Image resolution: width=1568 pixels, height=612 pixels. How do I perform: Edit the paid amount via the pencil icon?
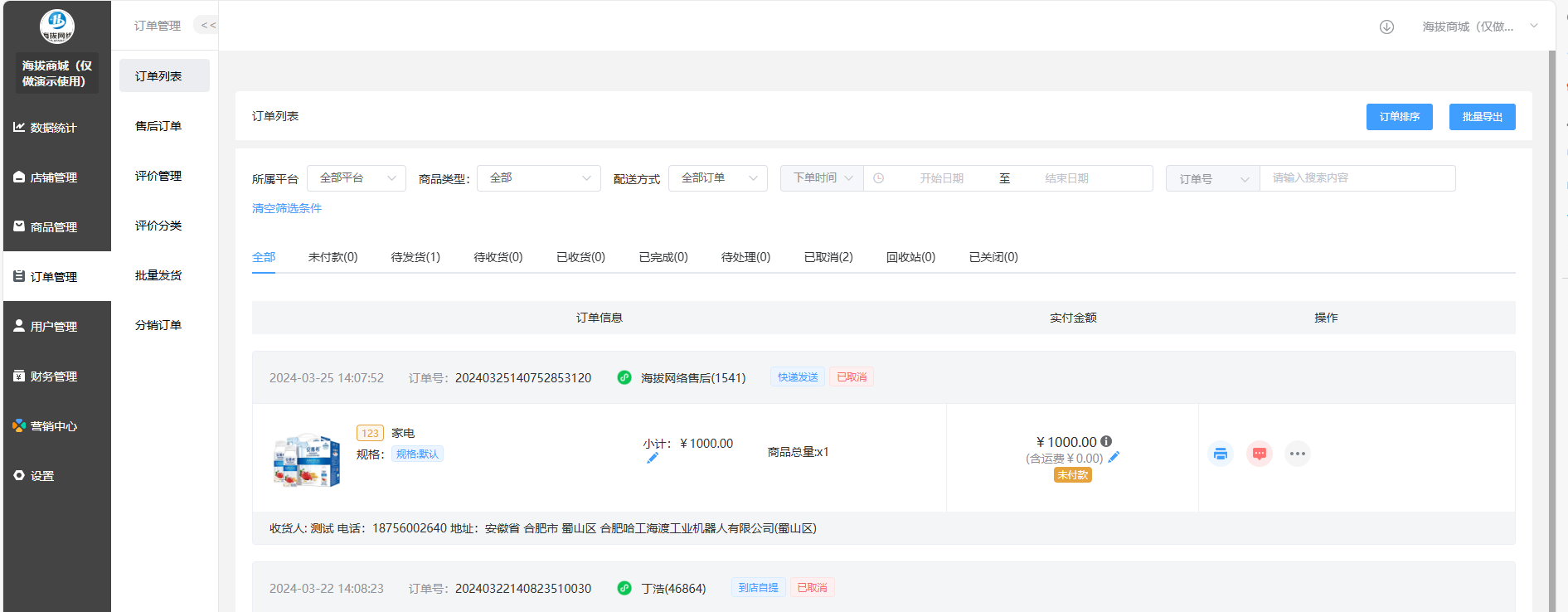tap(1114, 457)
